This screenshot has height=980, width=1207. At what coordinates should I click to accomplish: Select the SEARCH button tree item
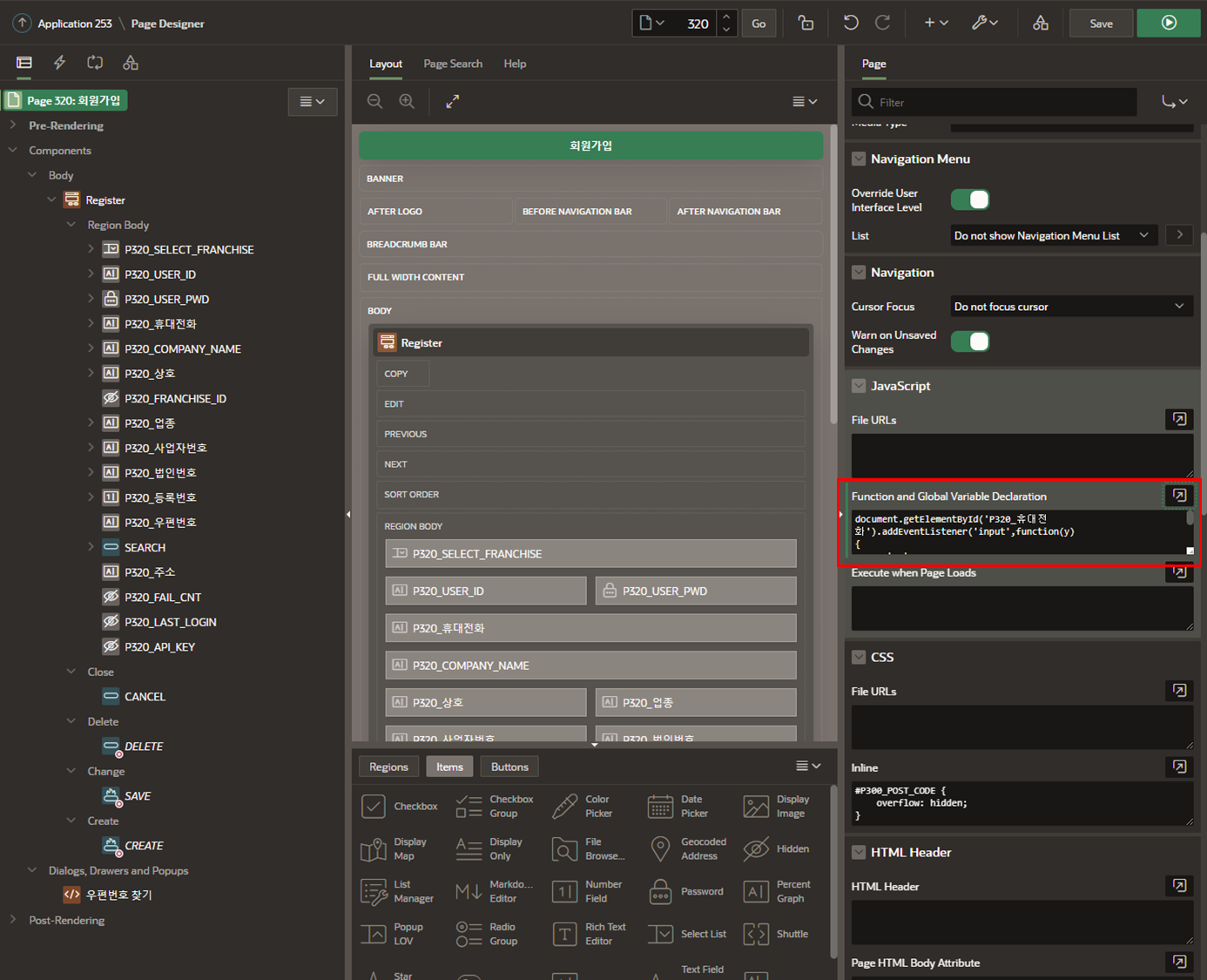pyautogui.click(x=145, y=547)
